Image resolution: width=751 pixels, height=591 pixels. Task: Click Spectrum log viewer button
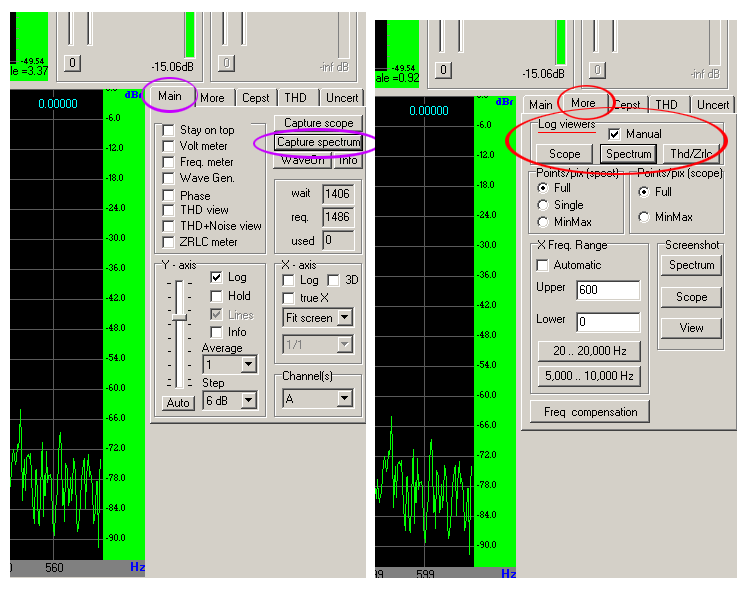coord(628,154)
